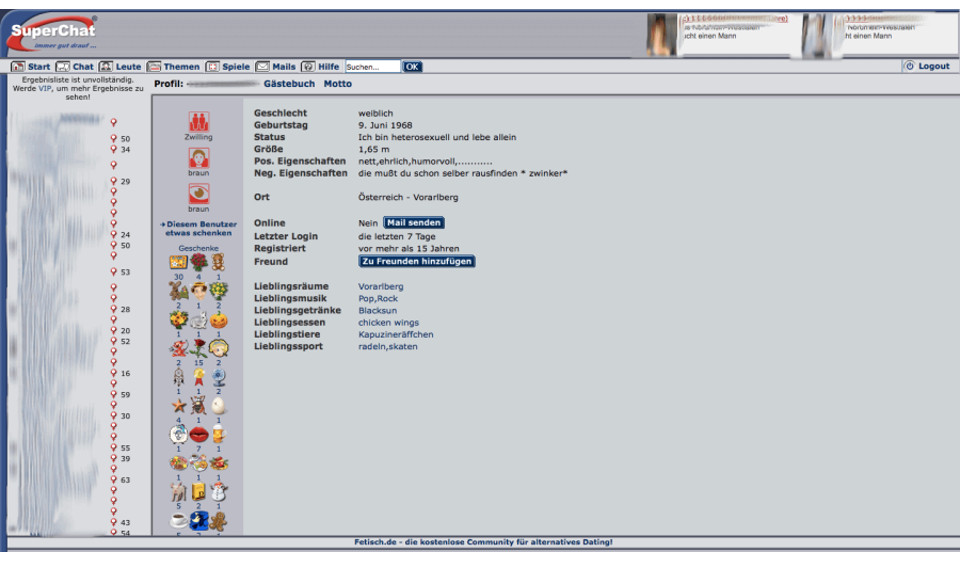Click the Leute people icon
The width and height of the screenshot is (960, 561).
coord(106,67)
